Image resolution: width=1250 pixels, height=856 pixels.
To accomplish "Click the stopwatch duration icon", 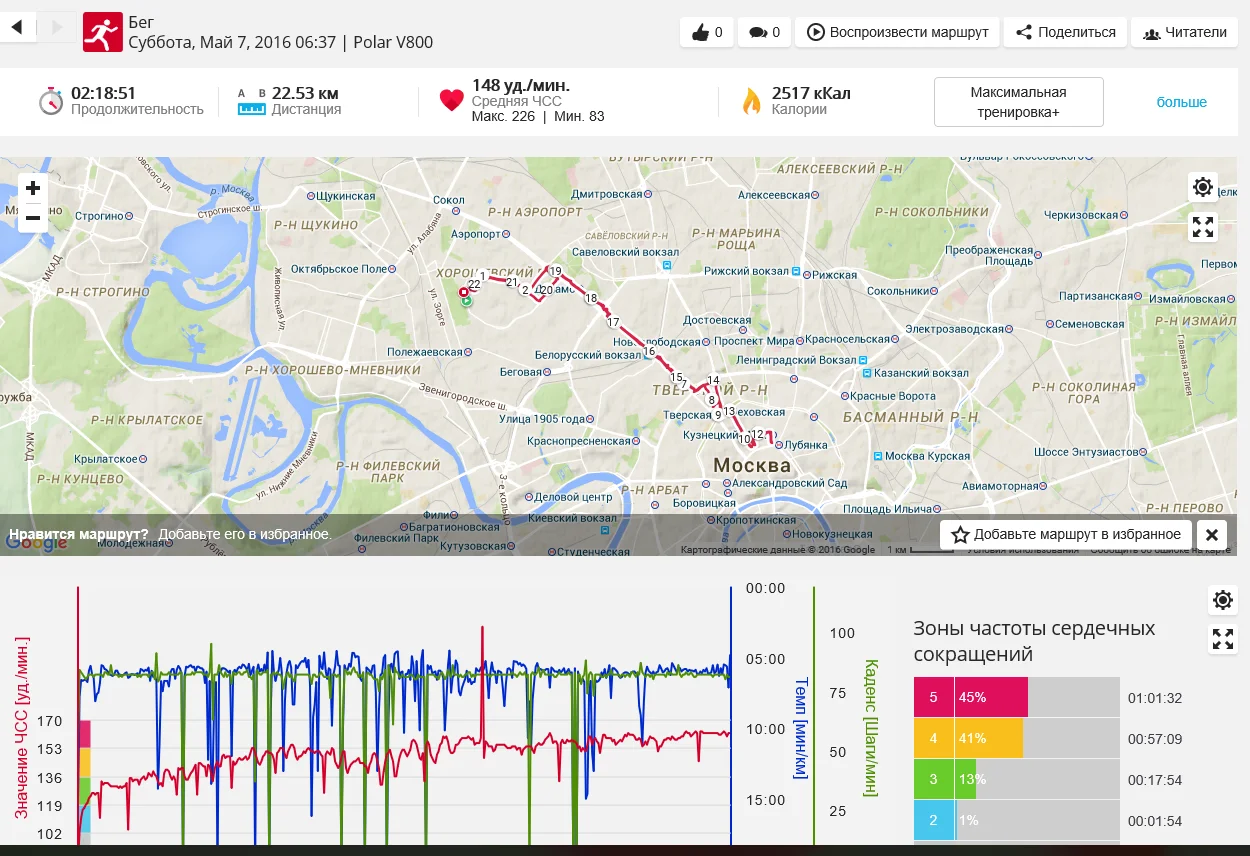I will [51, 101].
